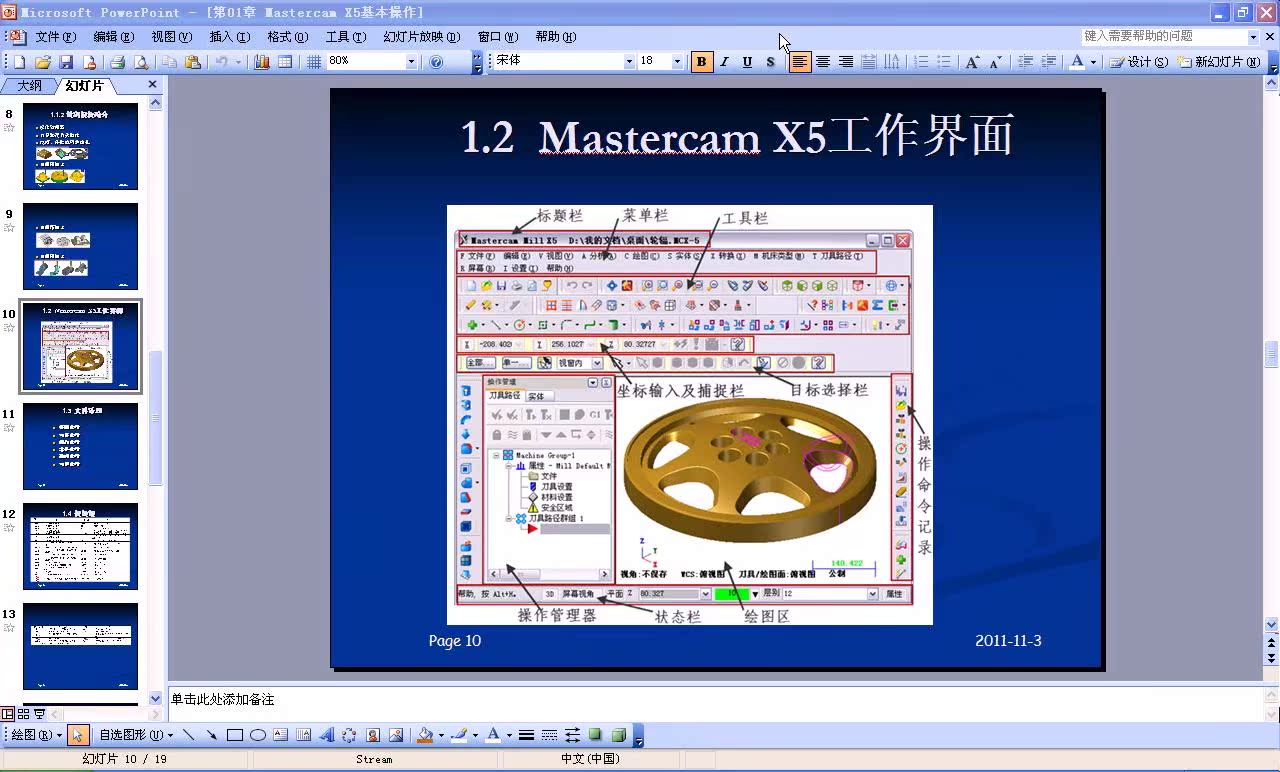Open the PowerPoint Help question mark icon
Screen dimensions: 1280x772
(436, 62)
